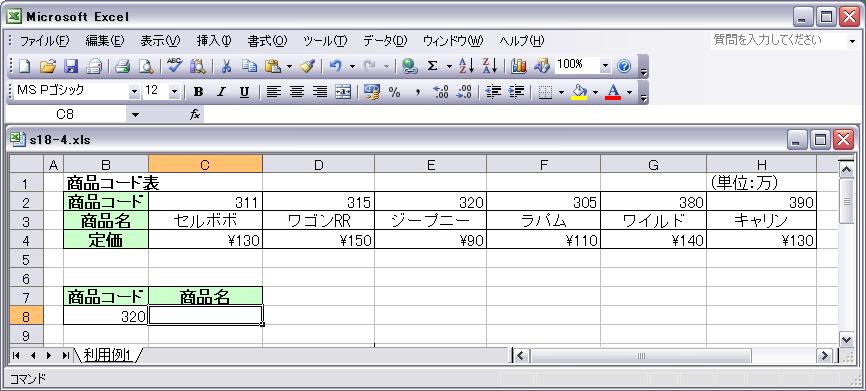Open the ファイル(F) menu
The image size is (866, 391).
45,41
